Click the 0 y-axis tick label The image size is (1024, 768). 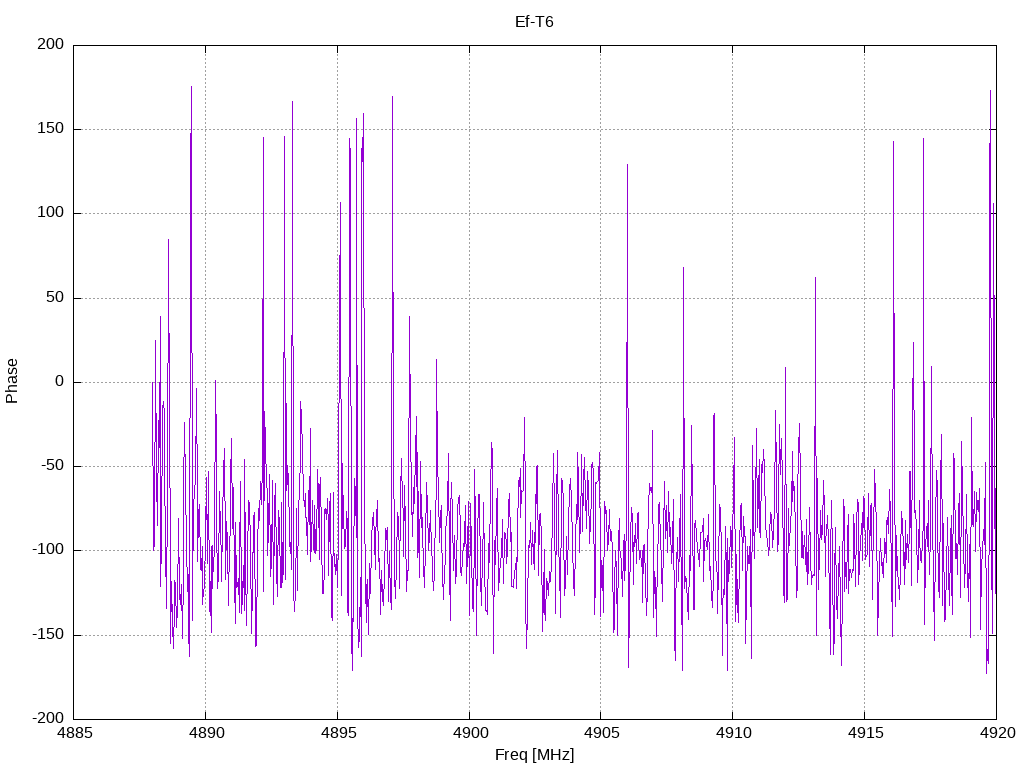[x=59, y=381]
